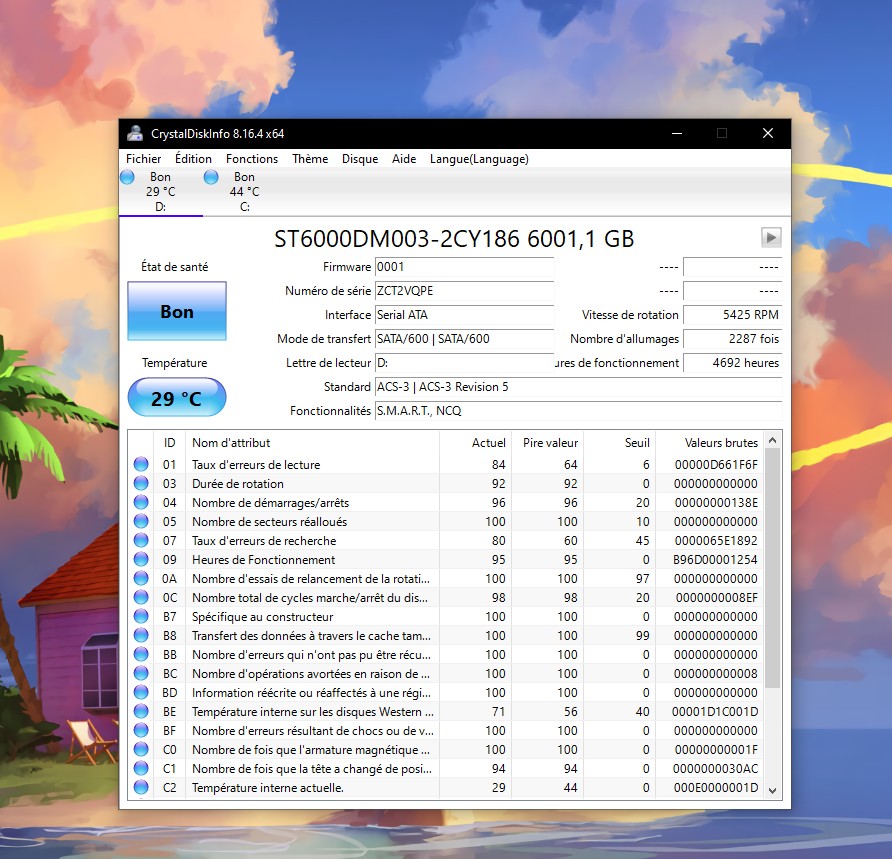Click the status orb for attribute BF
Image resolution: width=892 pixels, height=859 pixels.
(x=141, y=730)
